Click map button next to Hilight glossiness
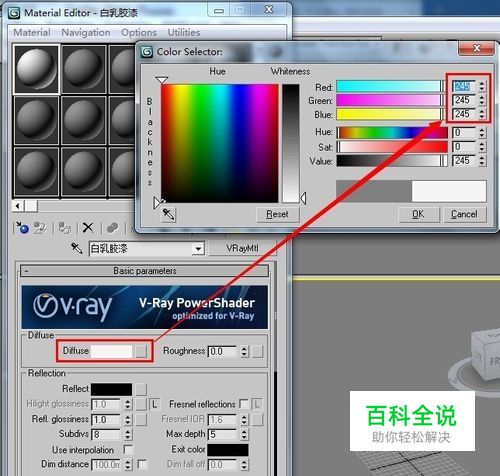The height and width of the screenshot is (476, 500). pyautogui.click(x=141, y=404)
